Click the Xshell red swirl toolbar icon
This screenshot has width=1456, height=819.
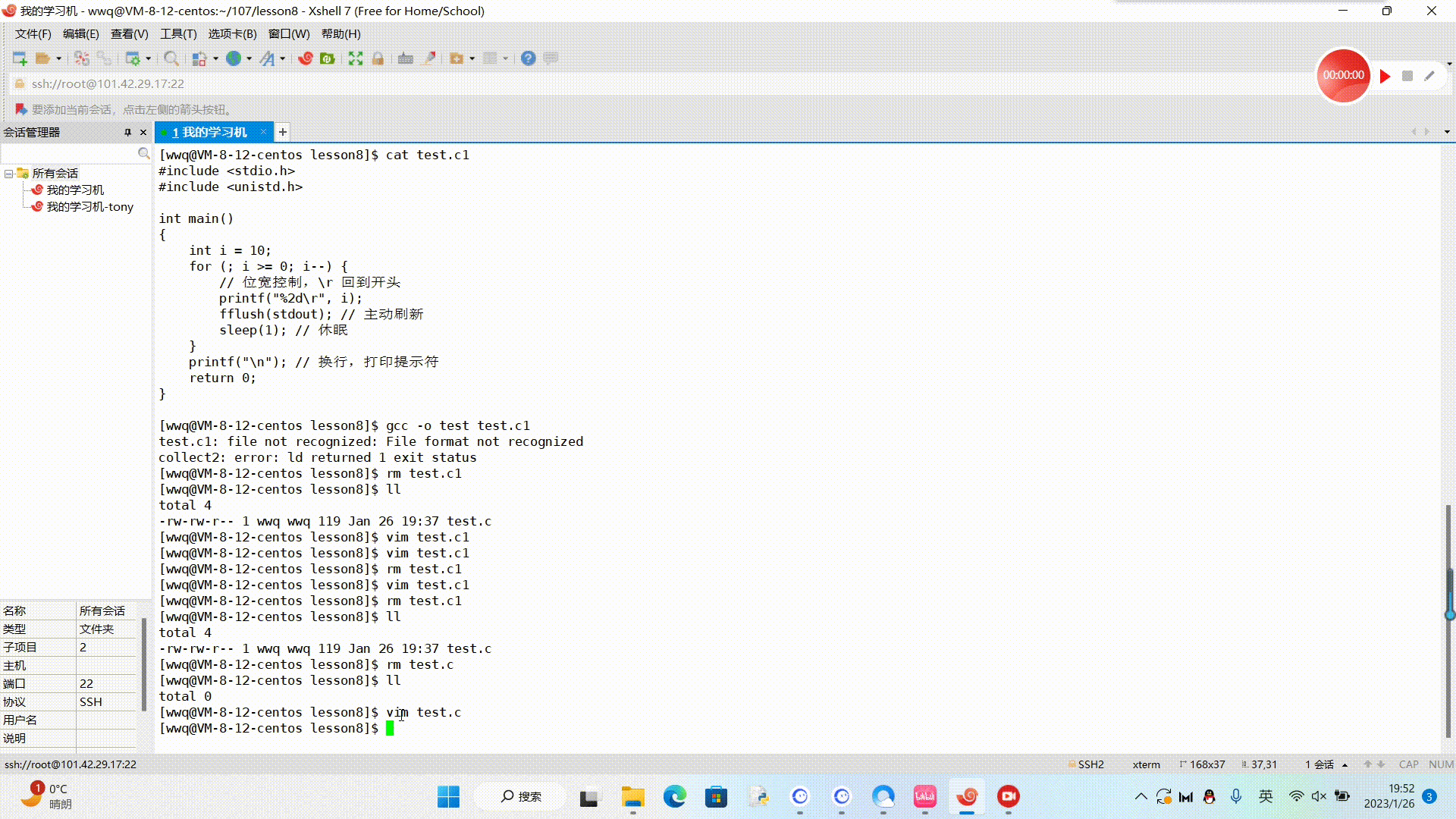coord(305,58)
